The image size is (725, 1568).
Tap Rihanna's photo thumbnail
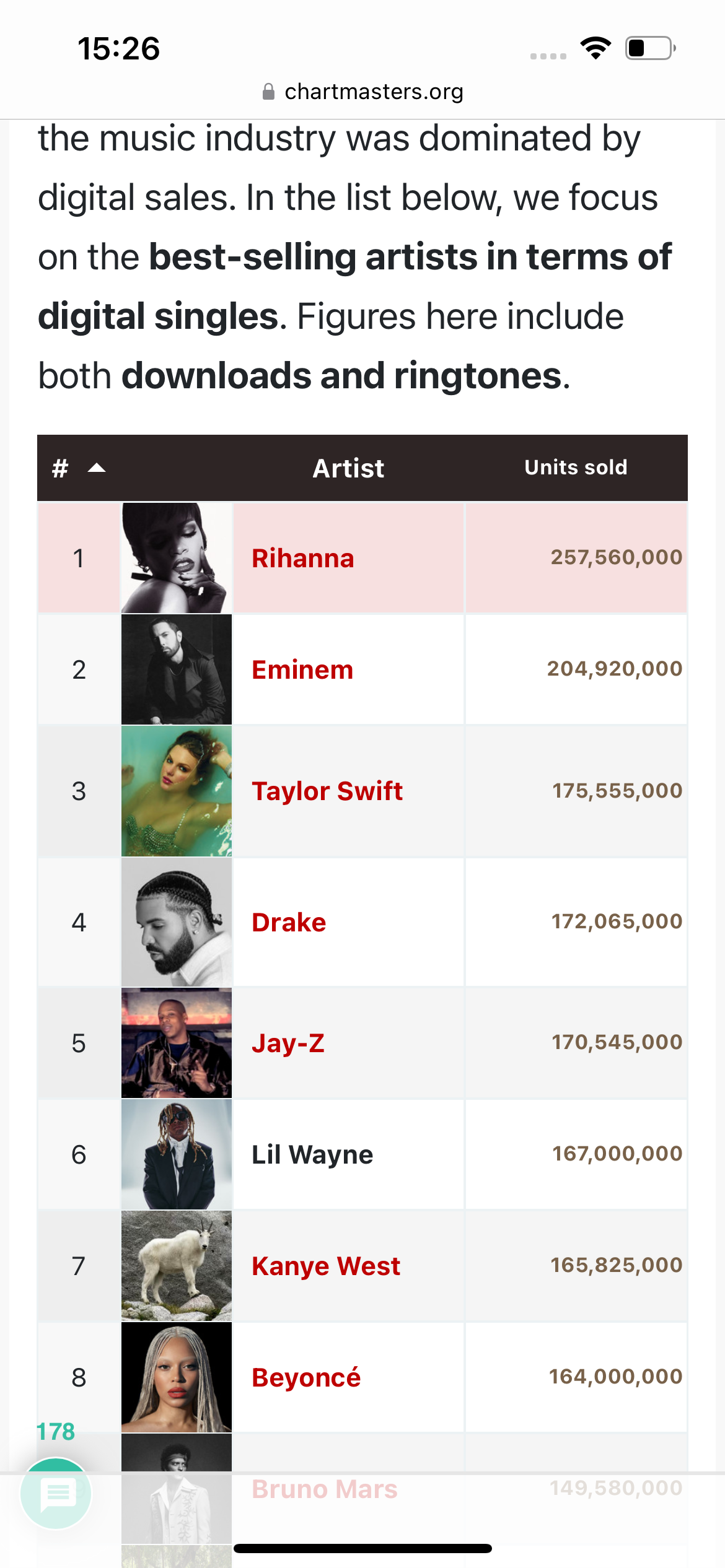177,558
